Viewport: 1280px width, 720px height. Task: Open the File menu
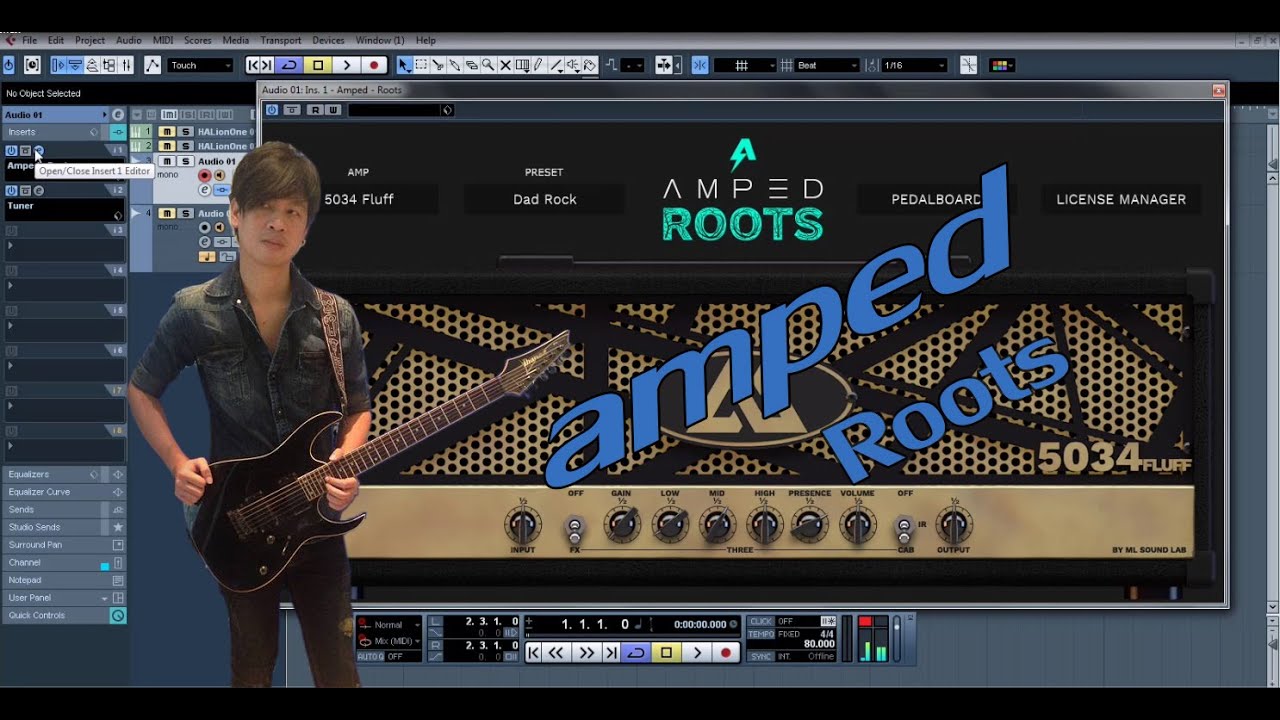pyautogui.click(x=29, y=40)
